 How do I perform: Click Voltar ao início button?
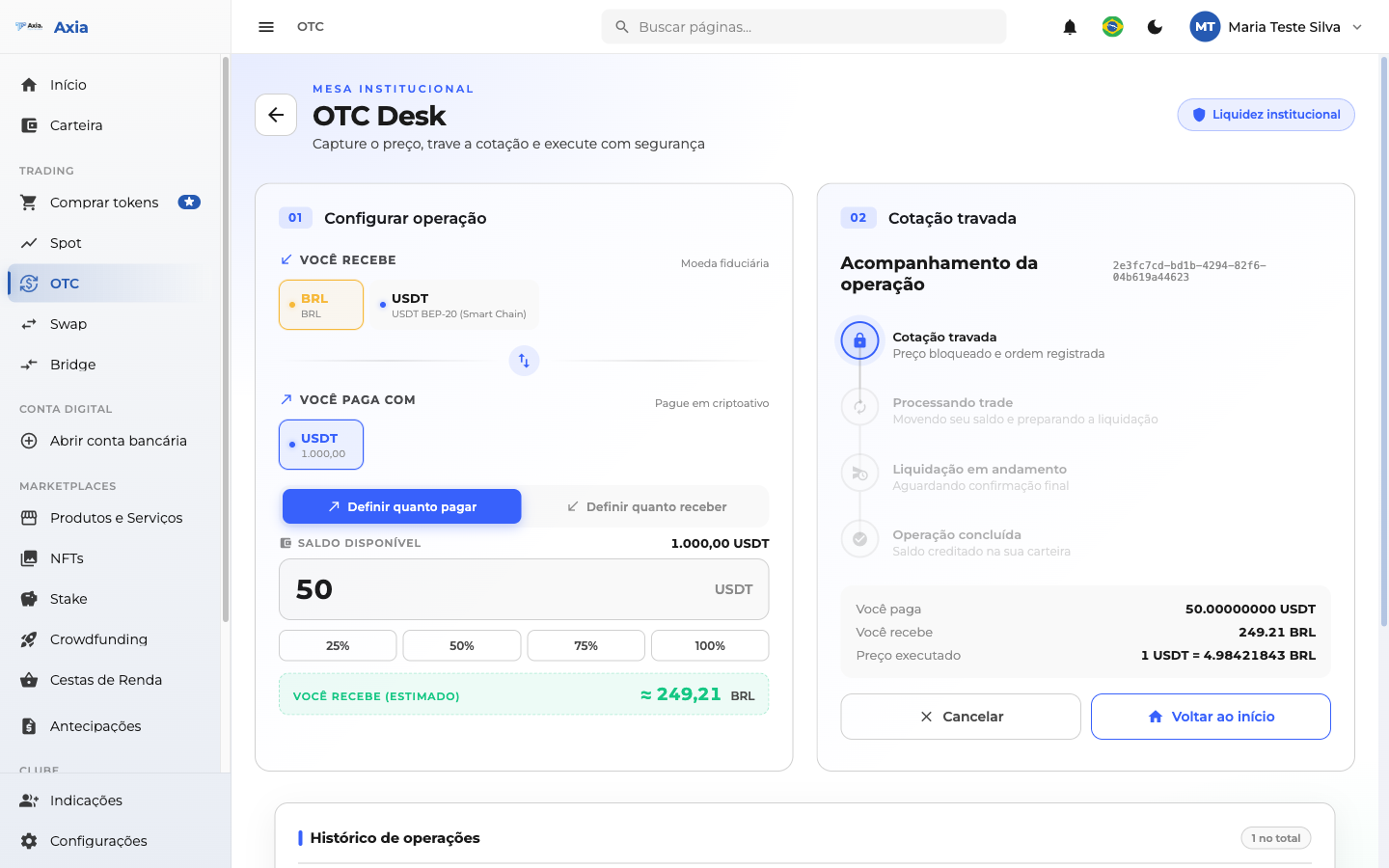[1211, 717]
